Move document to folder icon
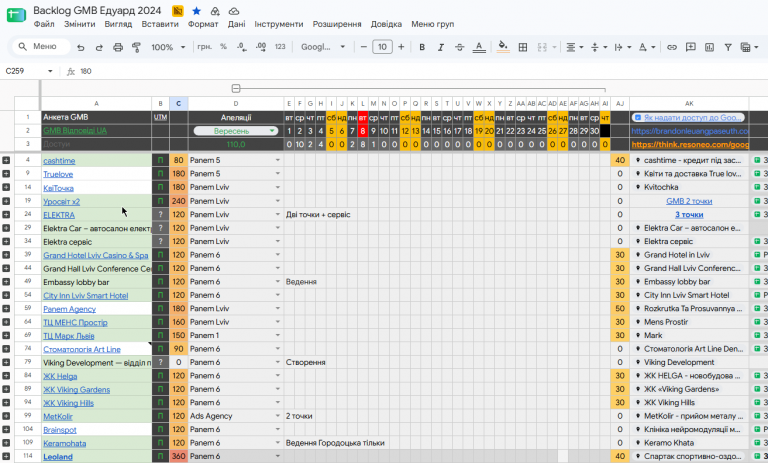Screen dimensions: 768x463 [x=215, y=11]
